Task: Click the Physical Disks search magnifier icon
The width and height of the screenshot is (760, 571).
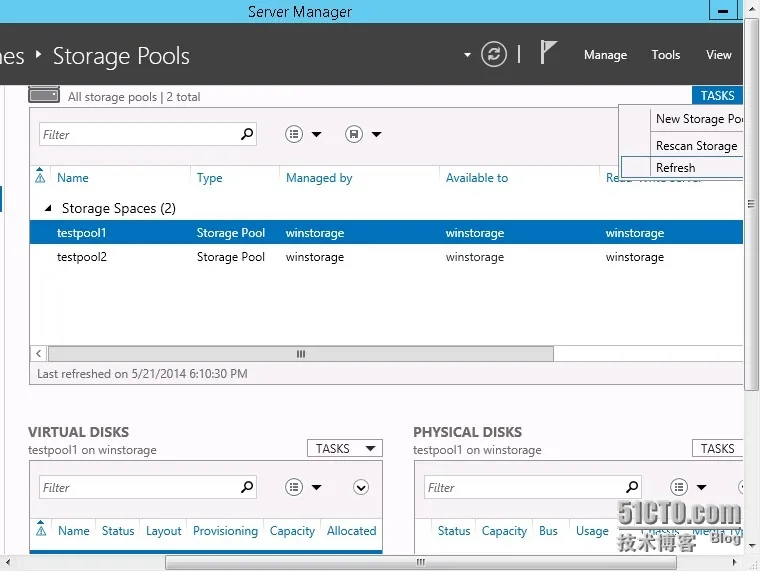Action: point(632,487)
